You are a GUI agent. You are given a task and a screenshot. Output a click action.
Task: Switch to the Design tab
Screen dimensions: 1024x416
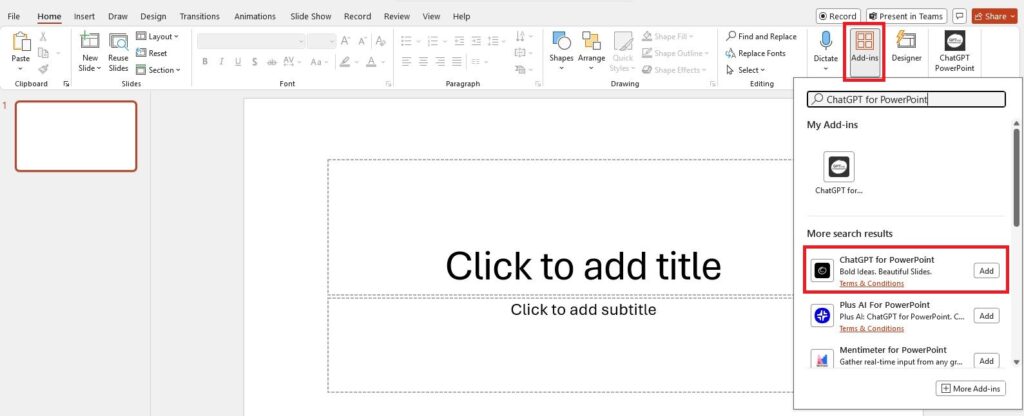point(153,16)
